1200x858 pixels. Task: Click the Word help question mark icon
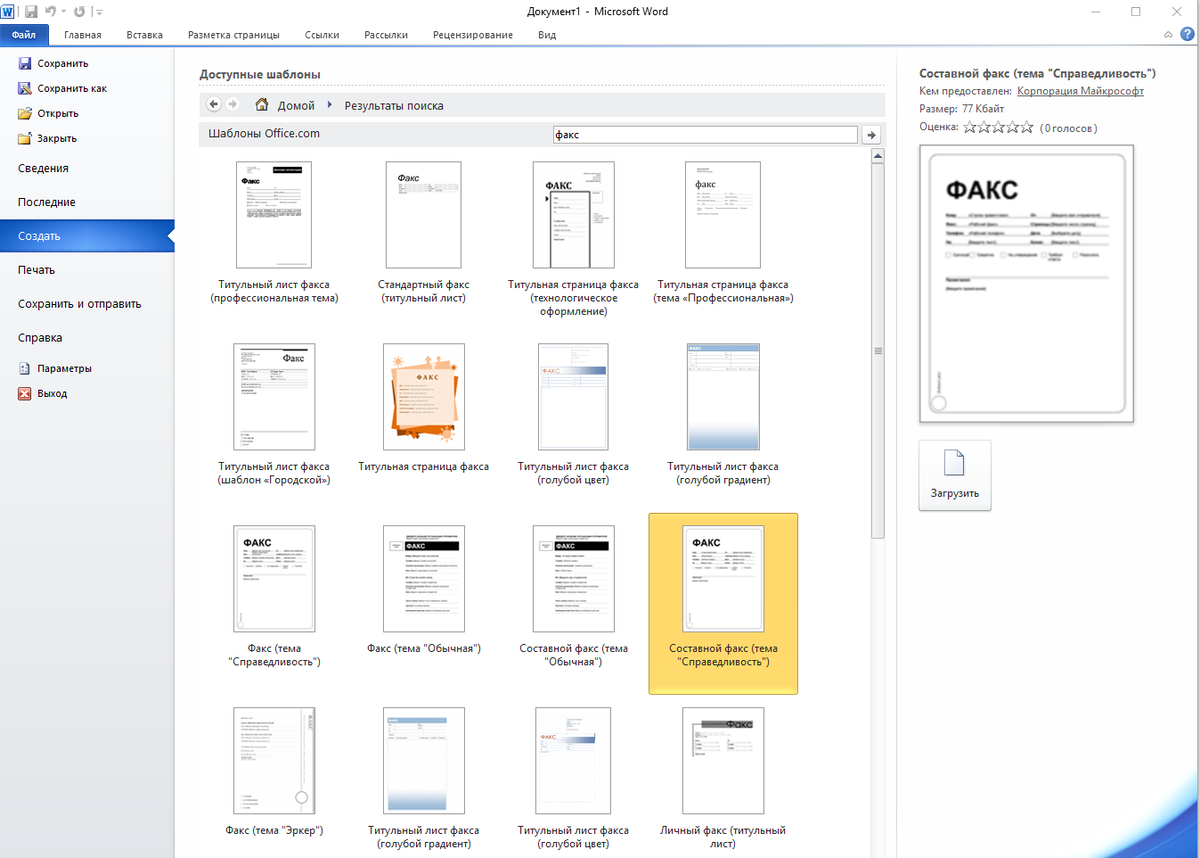pos(1186,35)
